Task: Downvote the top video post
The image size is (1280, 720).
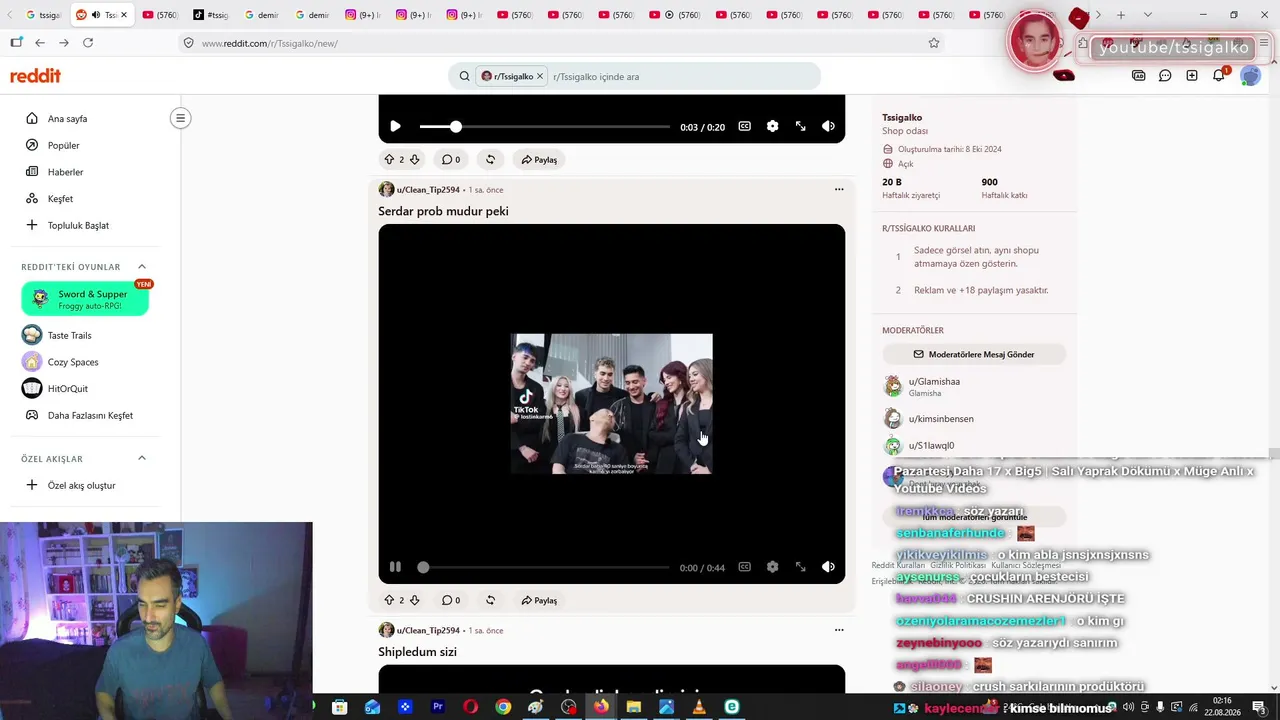Action: pyautogui.click(x=414, y=159)
